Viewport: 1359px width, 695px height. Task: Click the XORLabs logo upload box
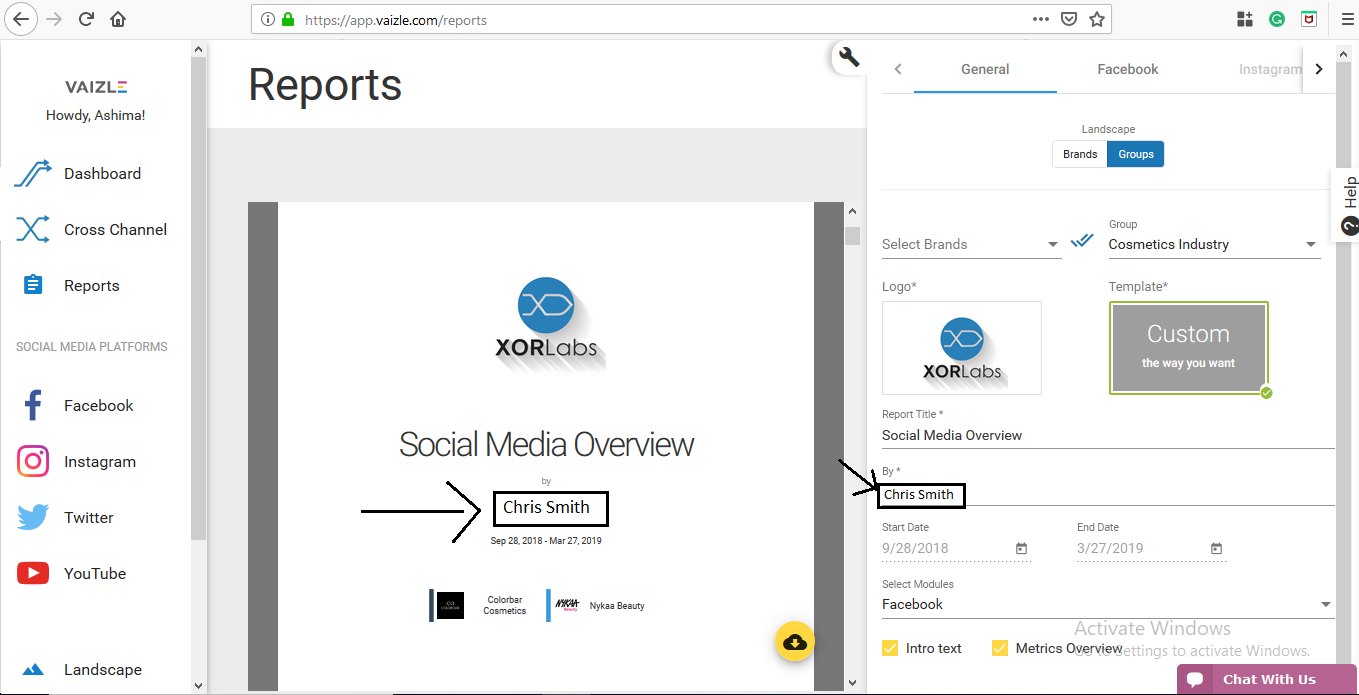click(x=962, y=348)
